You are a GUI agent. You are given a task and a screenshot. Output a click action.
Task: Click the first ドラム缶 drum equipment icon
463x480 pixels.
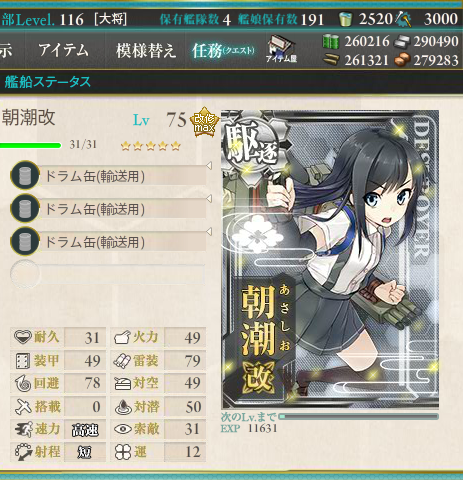coord(25,175)
